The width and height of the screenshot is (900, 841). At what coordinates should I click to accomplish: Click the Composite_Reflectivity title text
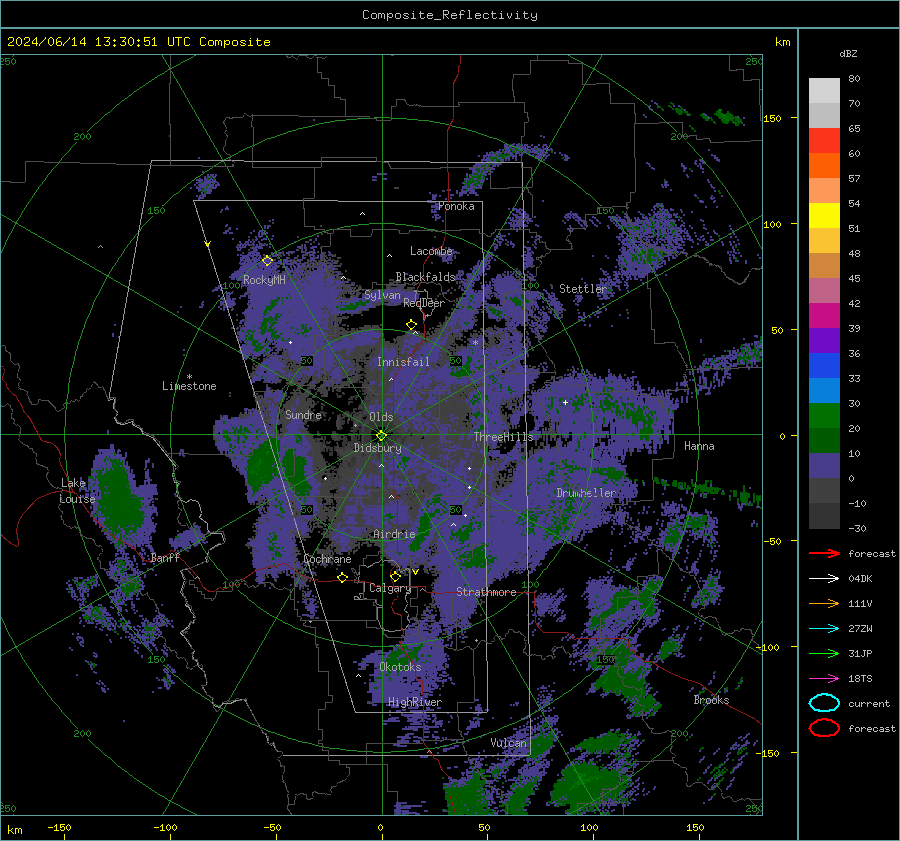coord(450,15)
